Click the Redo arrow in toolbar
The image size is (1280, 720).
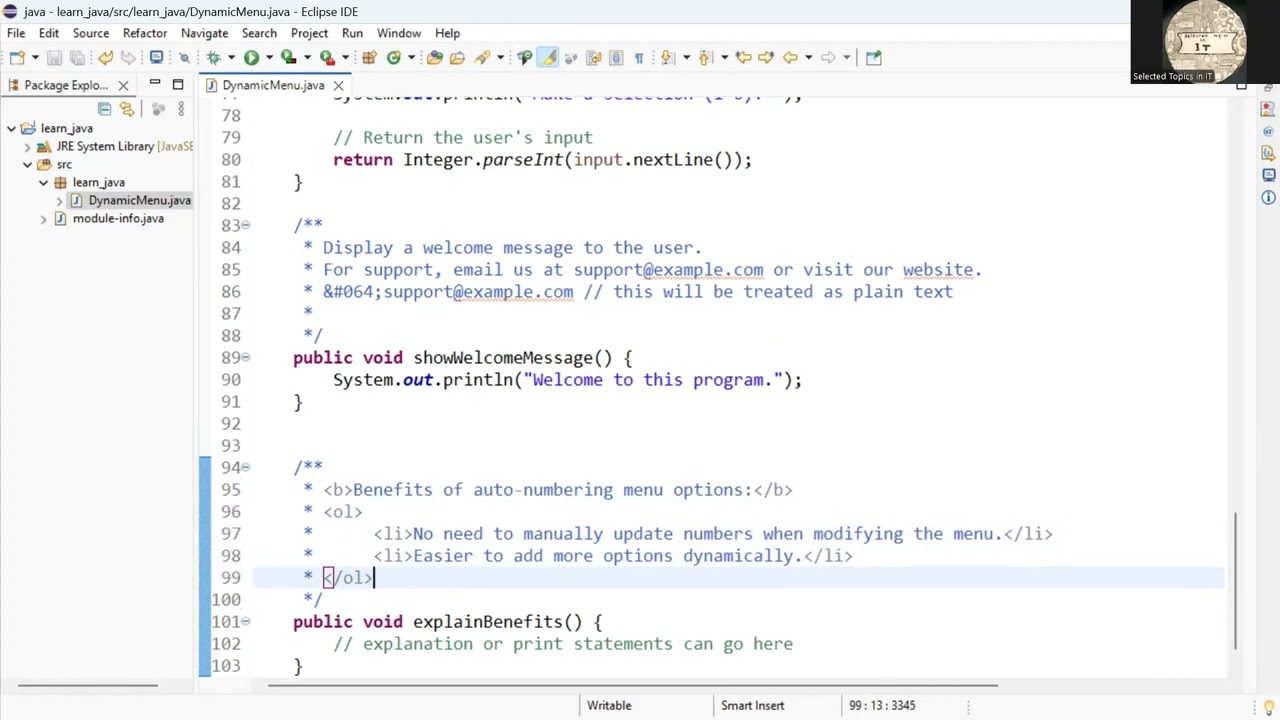point(128,57)
